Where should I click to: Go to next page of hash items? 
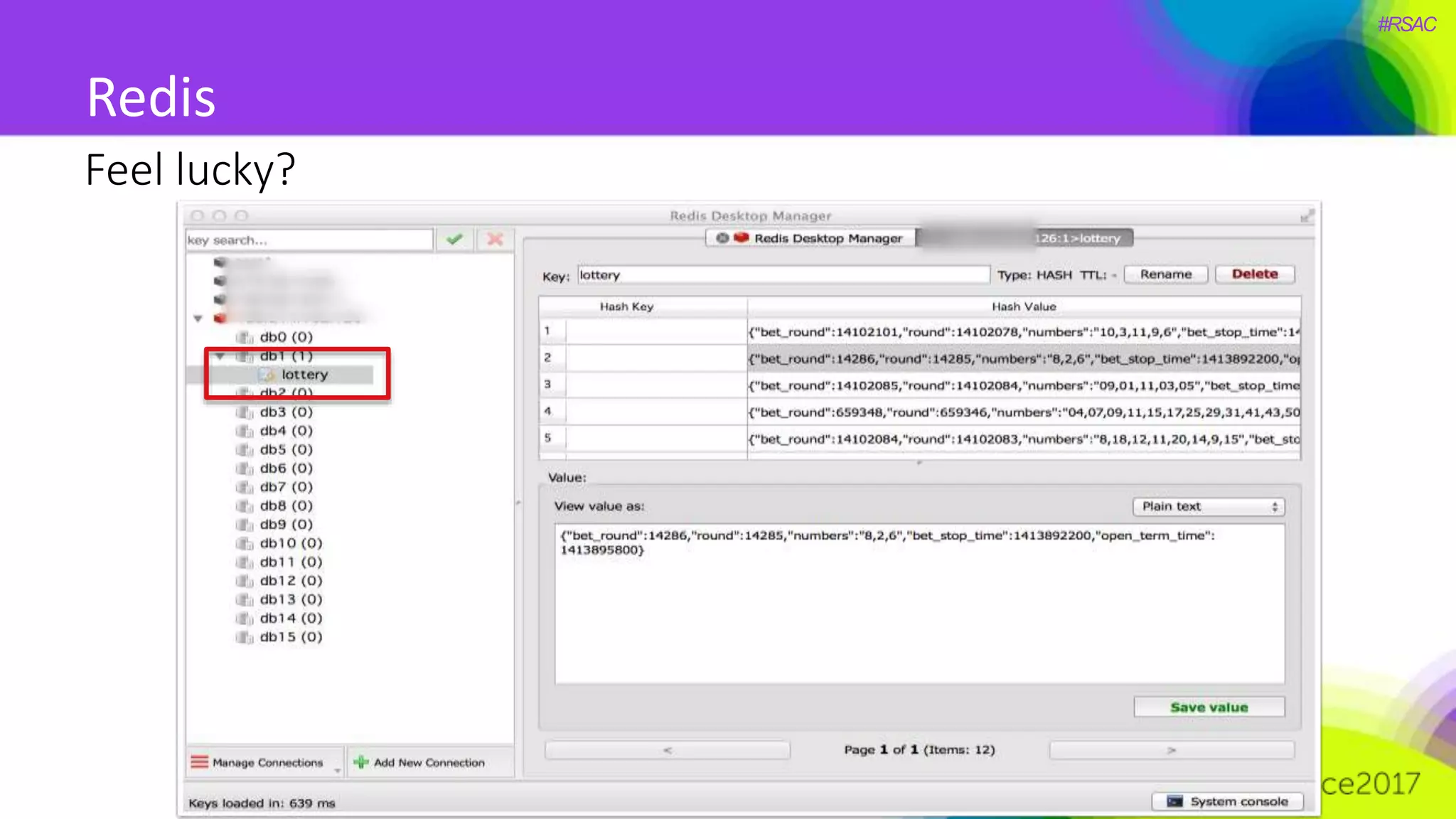1171,750
